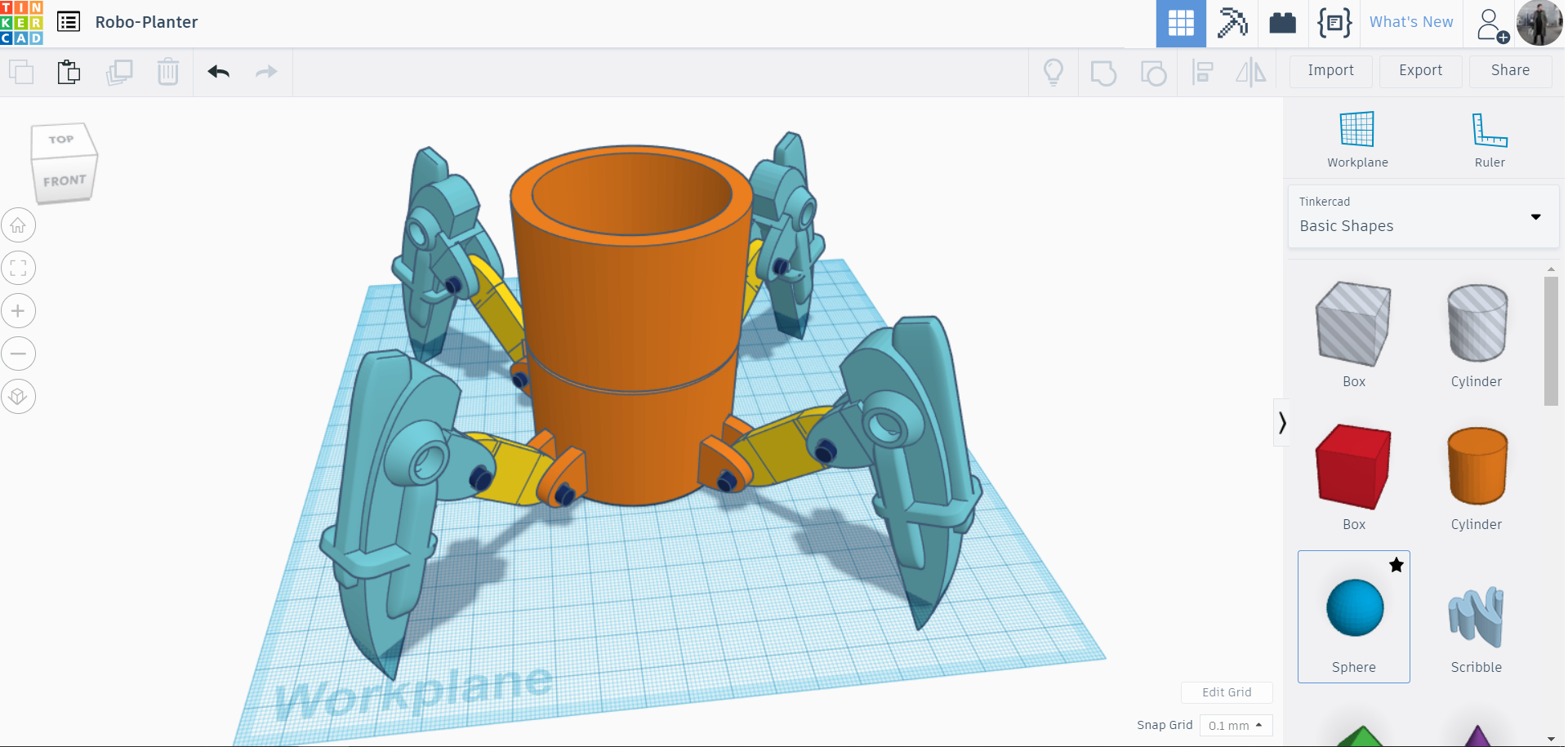Click the shapes panel scrollbar thumb

click(x=1551, y=340)
